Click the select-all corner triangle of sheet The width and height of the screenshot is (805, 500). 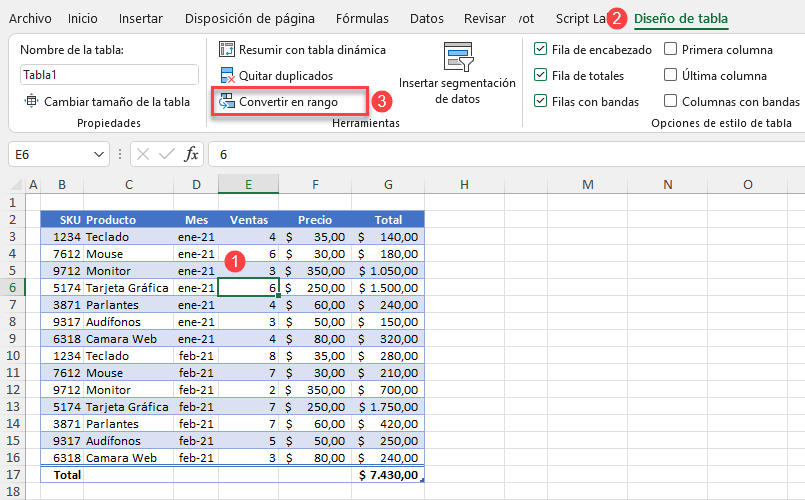(x=16, y=185)
